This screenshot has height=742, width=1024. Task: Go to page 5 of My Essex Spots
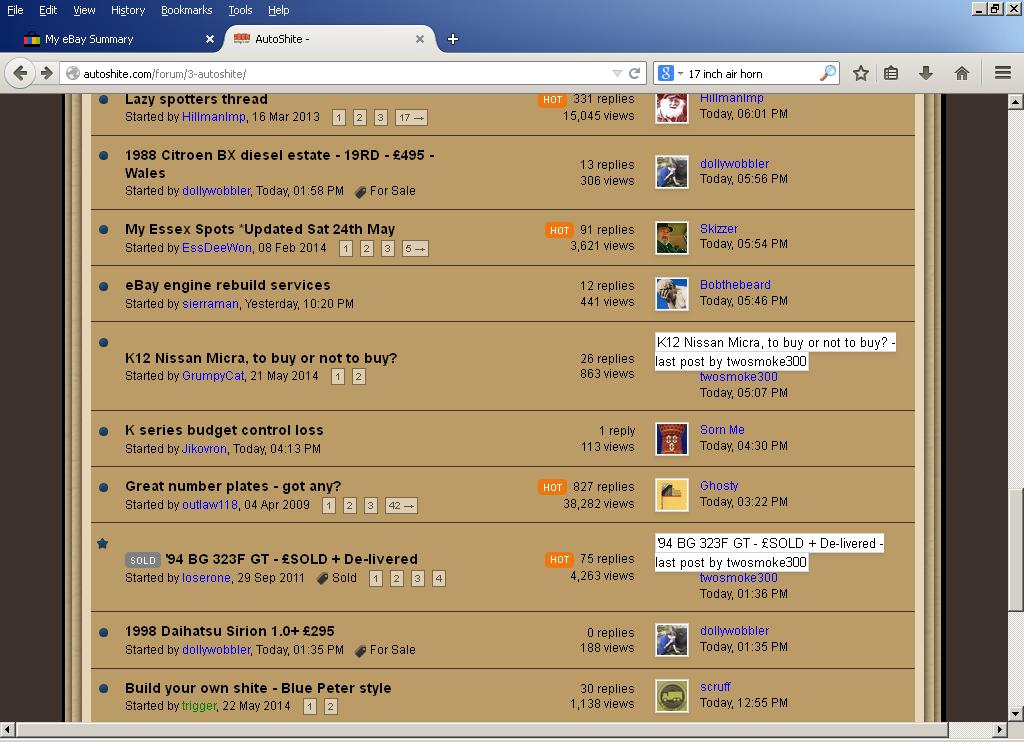(415, 249)
